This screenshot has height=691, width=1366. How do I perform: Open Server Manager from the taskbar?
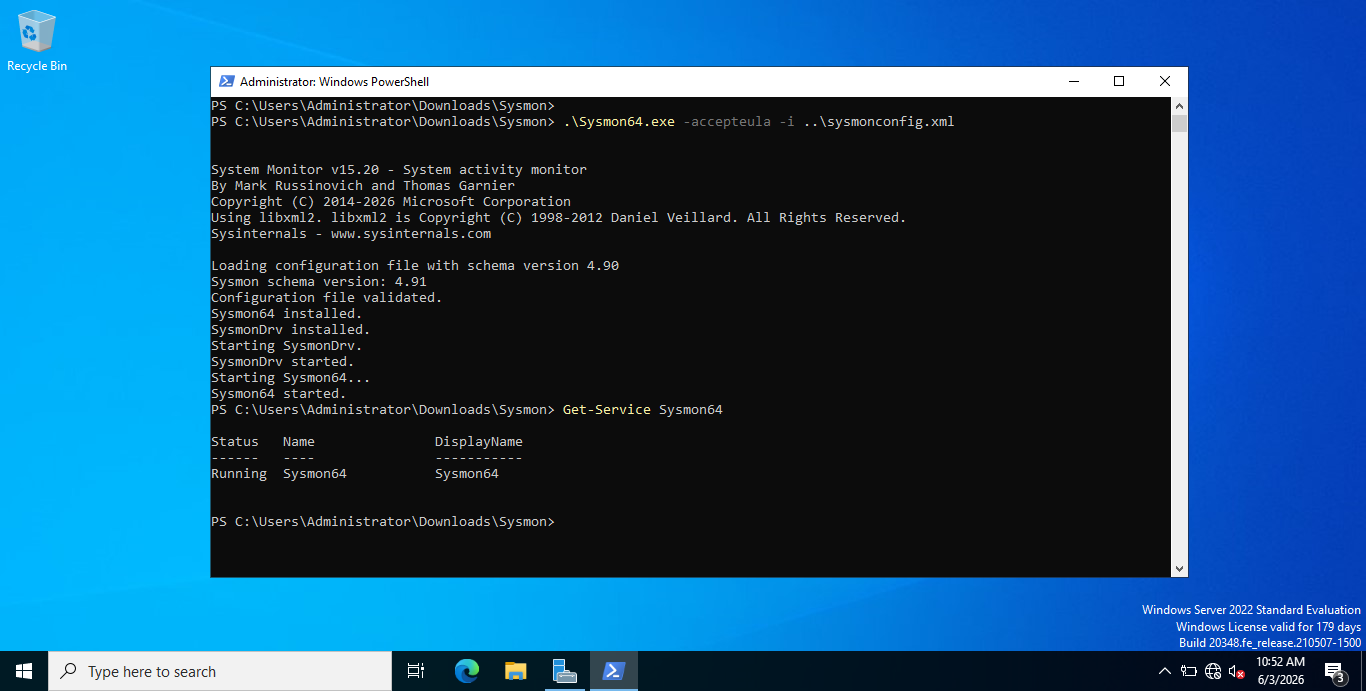pyautogui.click(x=564, y=671)
